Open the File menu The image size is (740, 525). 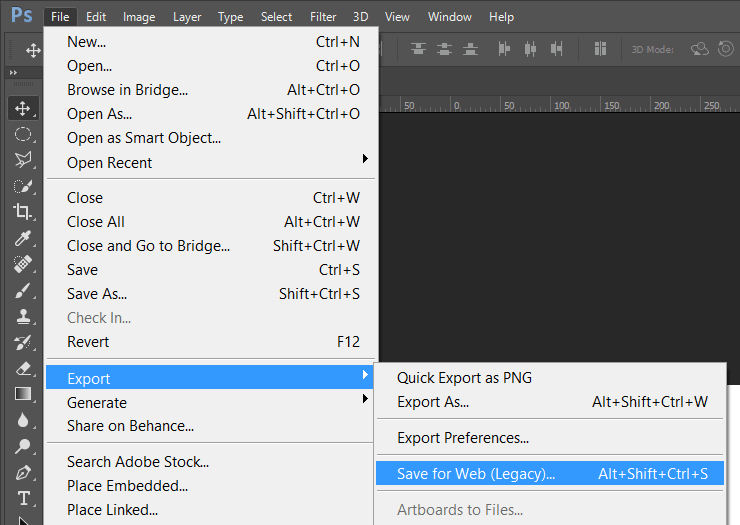tap(60, 17)
